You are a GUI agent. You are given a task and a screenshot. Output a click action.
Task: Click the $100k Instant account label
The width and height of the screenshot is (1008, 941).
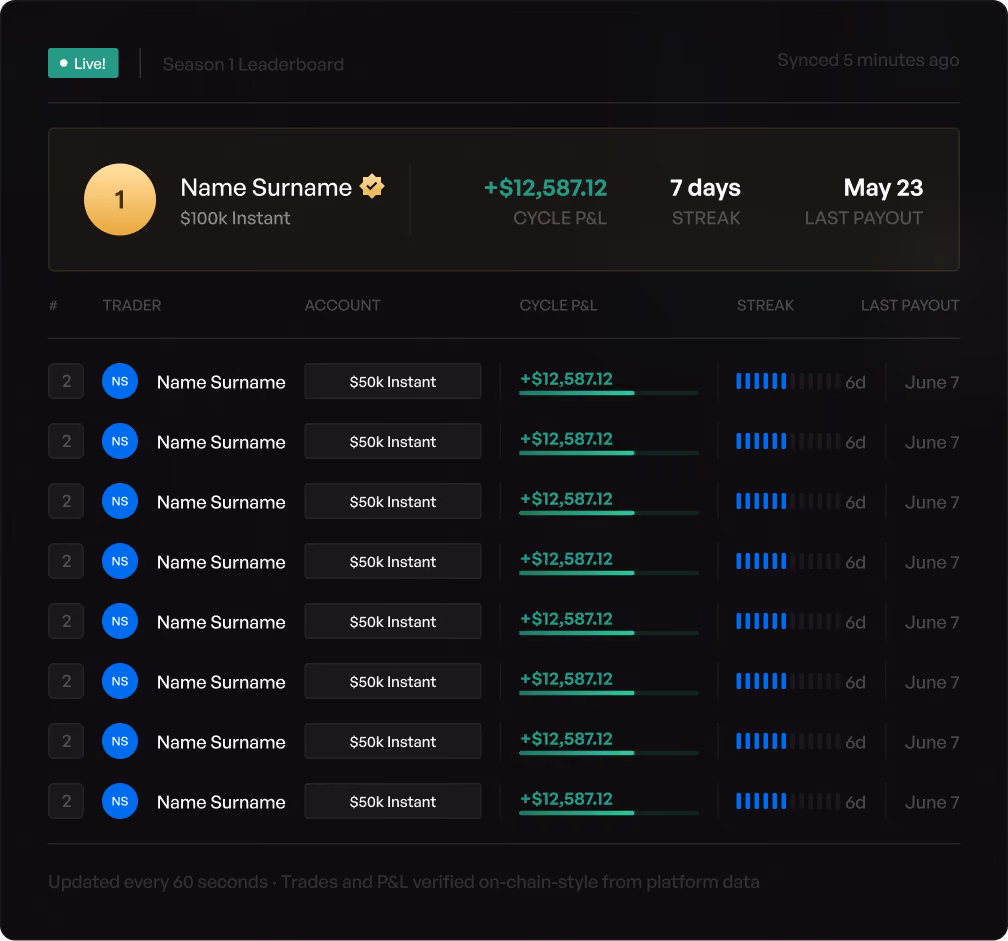[x=235, y=218]
